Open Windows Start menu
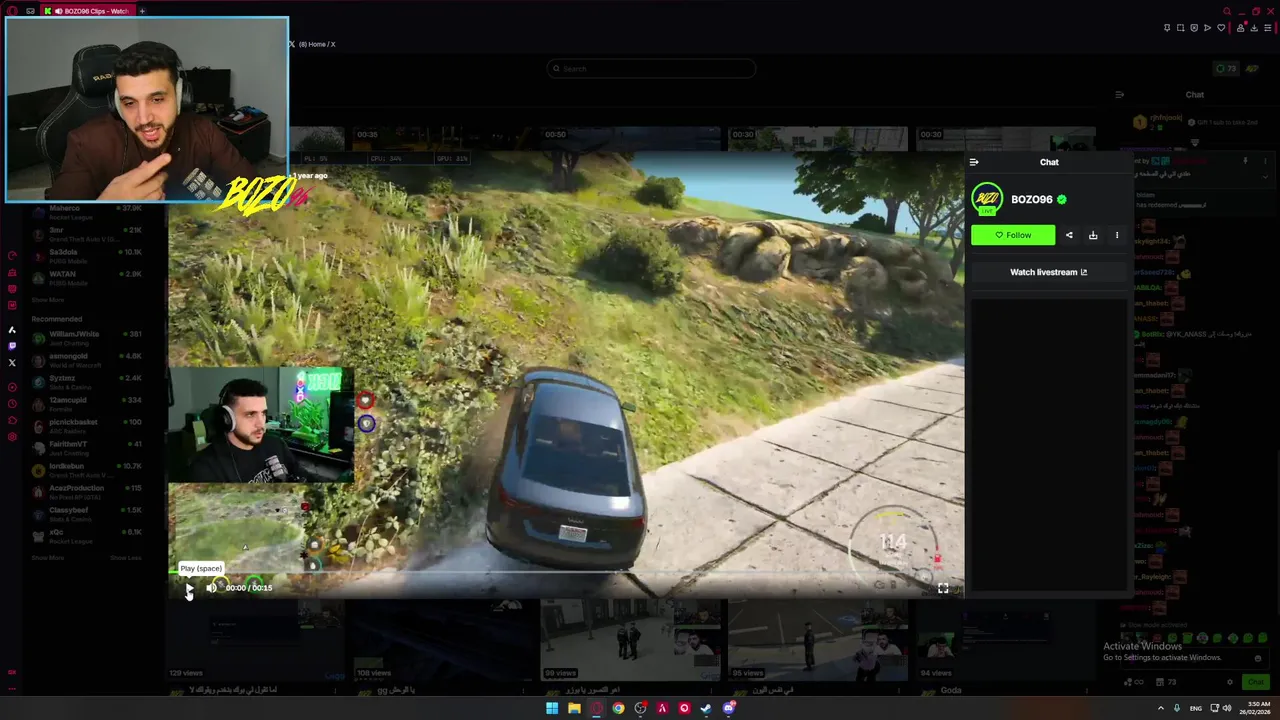Screen dimensions: 1280x720 click(x=552, y=708)
